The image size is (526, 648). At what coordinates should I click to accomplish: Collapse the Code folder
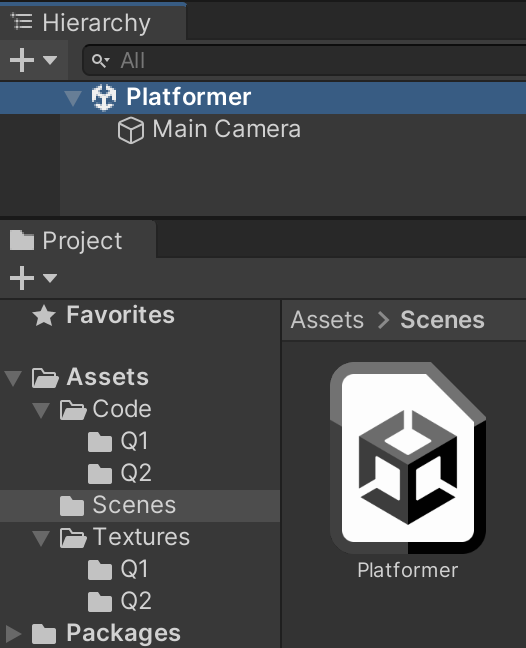(41, 410)
